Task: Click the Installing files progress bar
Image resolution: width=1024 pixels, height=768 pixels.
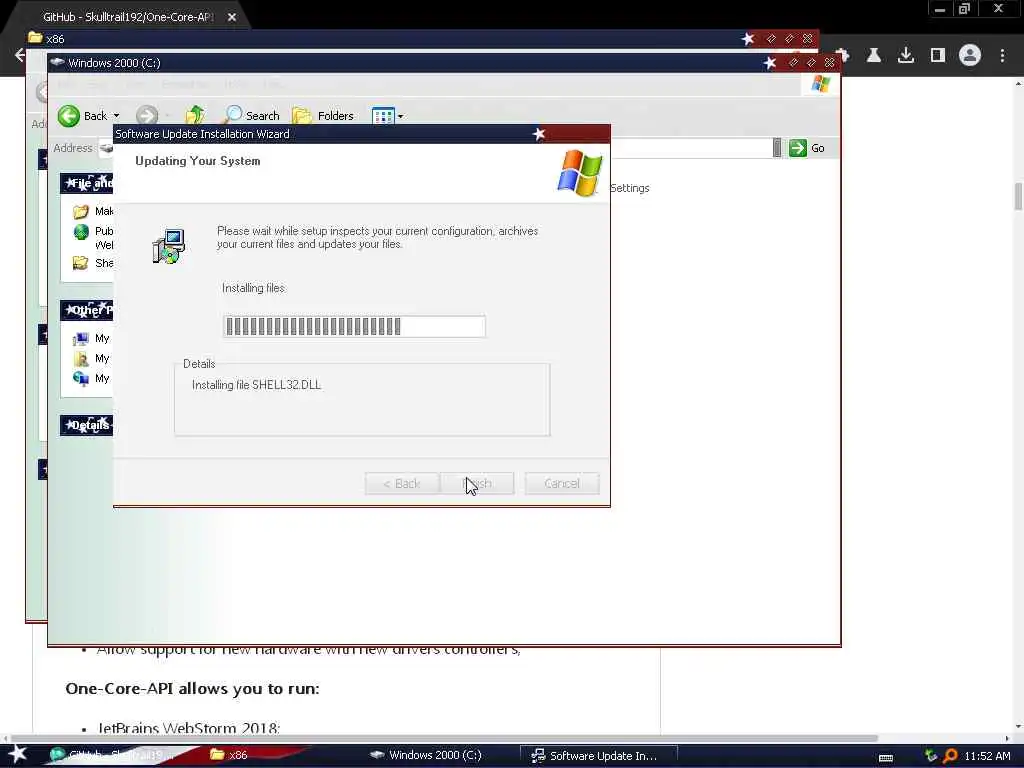Action: [x=355, y=327]
